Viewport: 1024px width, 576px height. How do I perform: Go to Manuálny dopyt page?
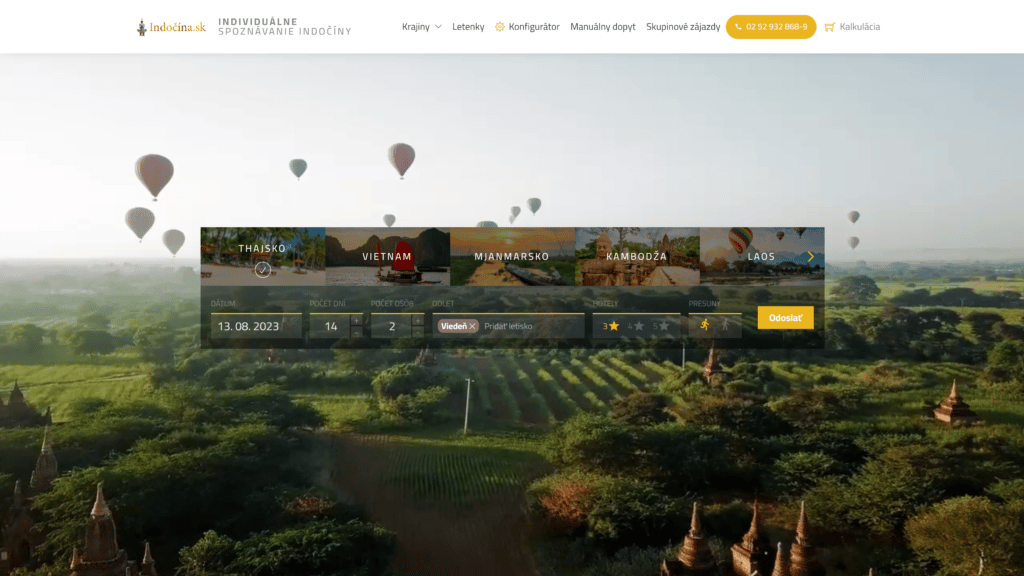click(603, 27)
